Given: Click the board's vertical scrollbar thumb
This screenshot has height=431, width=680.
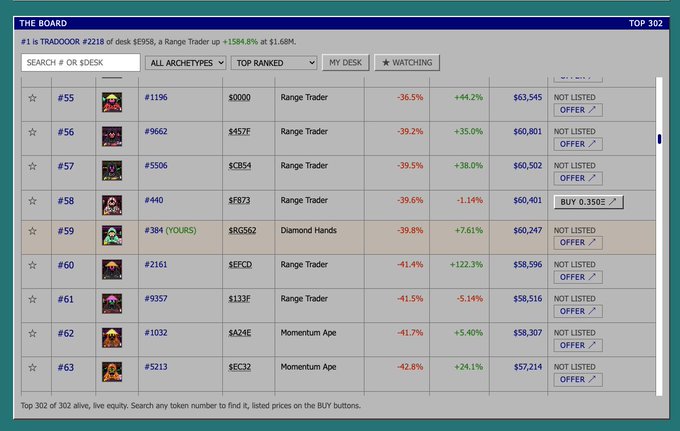Looking at the screenshot, I should tap(659, 139).
